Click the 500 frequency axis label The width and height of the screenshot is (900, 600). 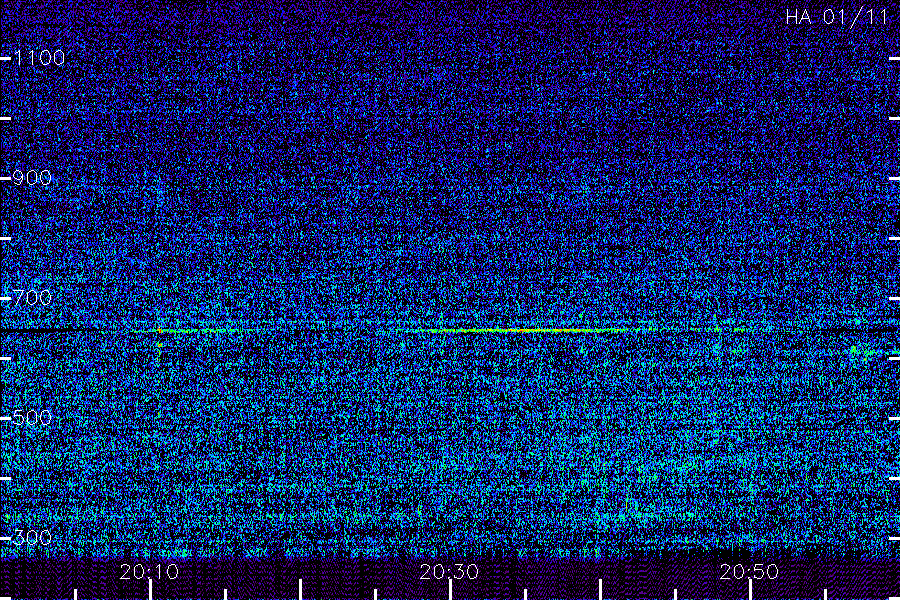[x=32, y=417]
